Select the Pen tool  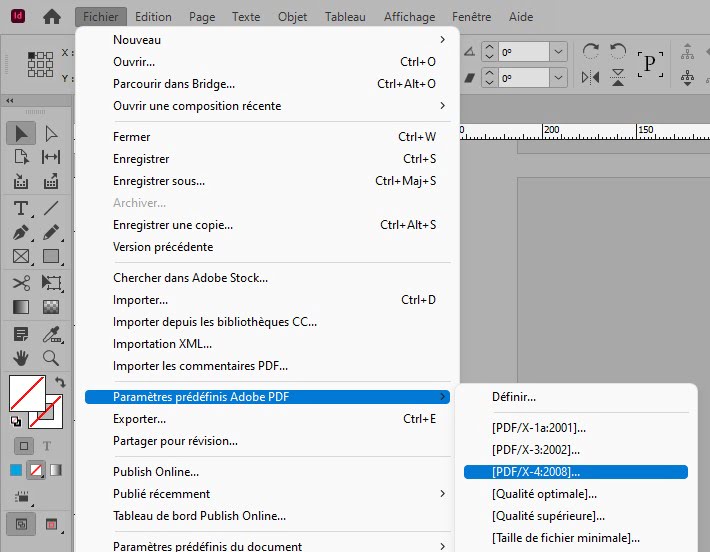click(20, 232)
